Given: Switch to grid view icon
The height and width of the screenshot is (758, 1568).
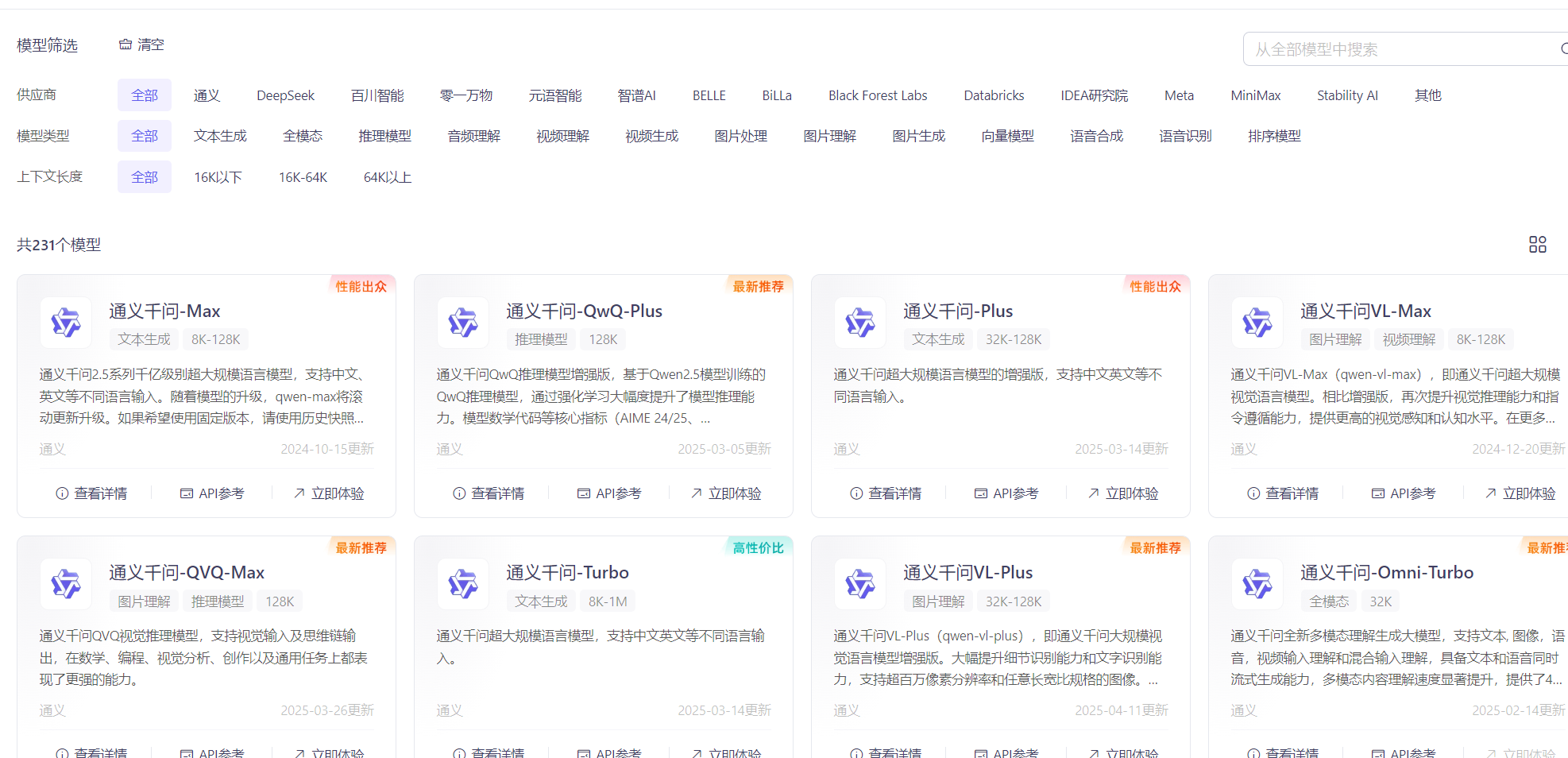Looking at the screenshot, I should tap(1538, 244).
